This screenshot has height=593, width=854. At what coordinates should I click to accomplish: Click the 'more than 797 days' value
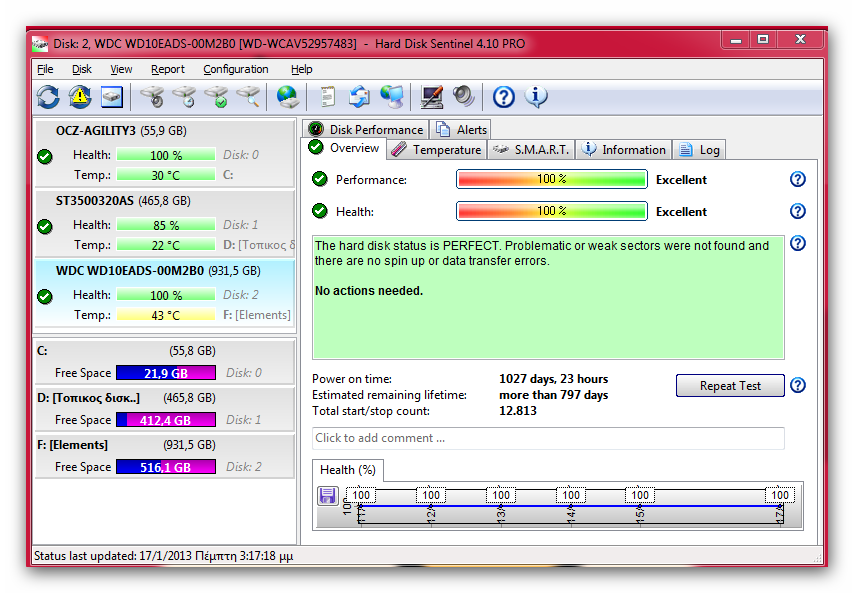[553, 395]
